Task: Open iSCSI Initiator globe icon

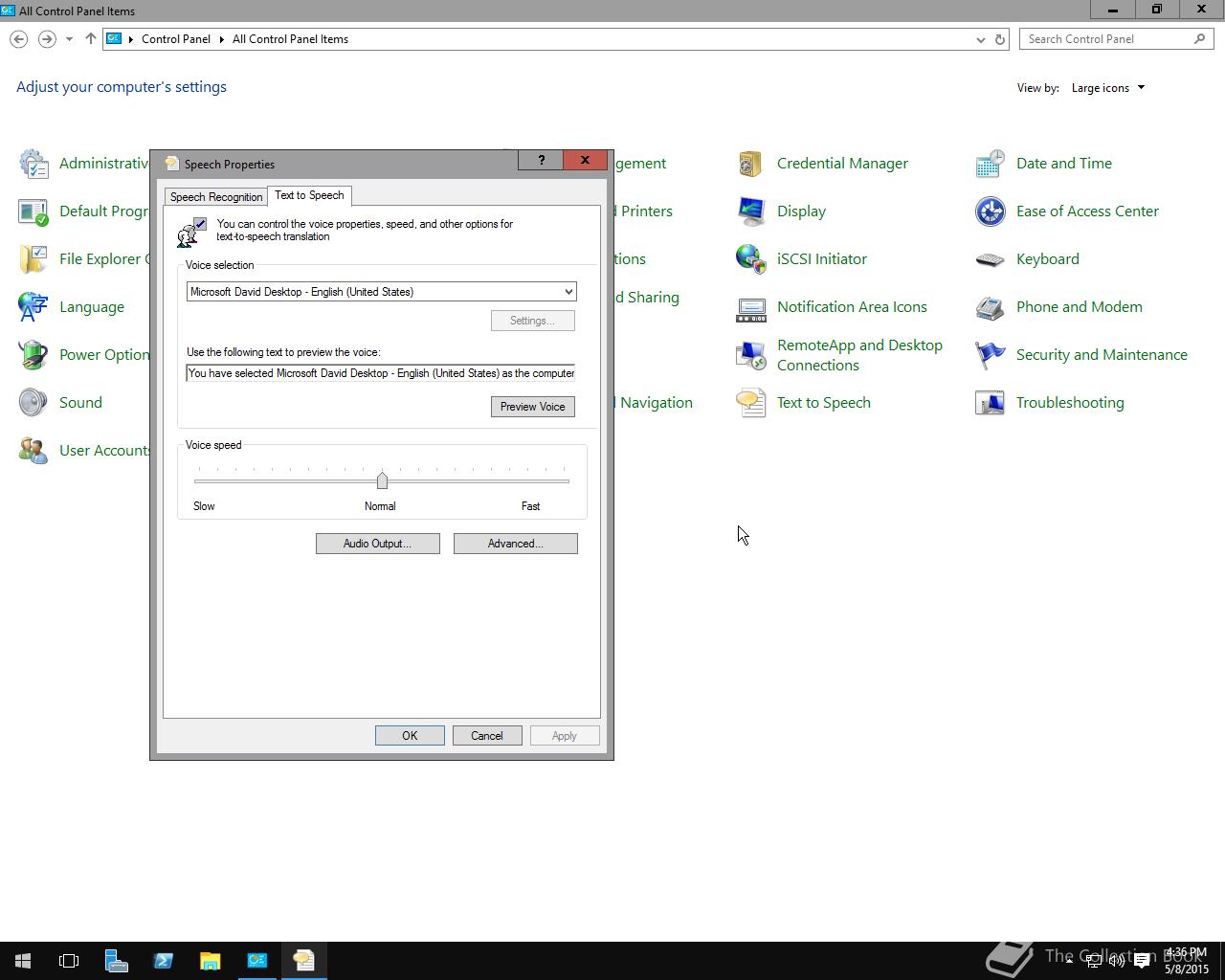Action: click(751, 259)
